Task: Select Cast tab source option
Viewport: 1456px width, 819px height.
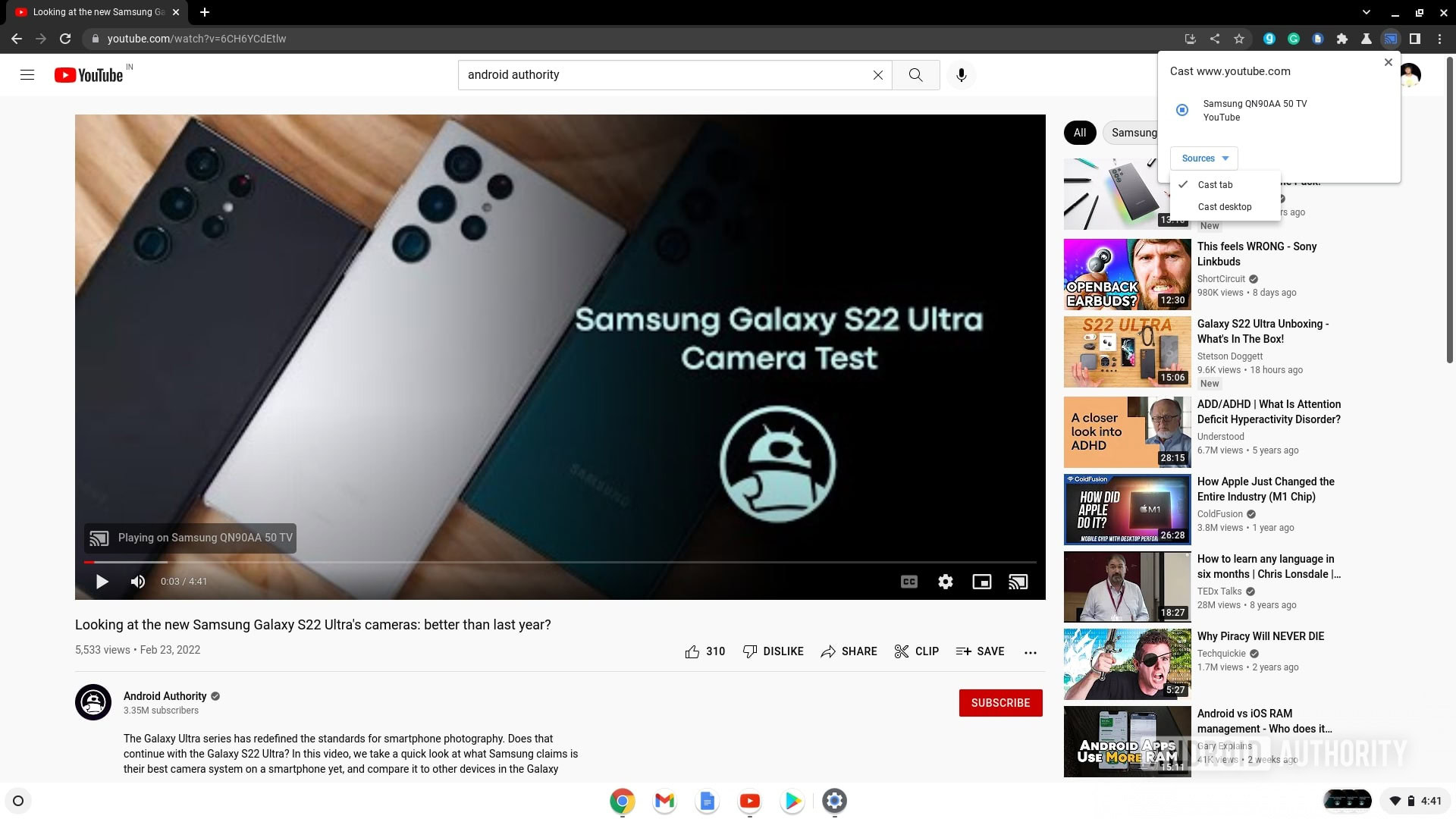Action: tap(1216, 184)
